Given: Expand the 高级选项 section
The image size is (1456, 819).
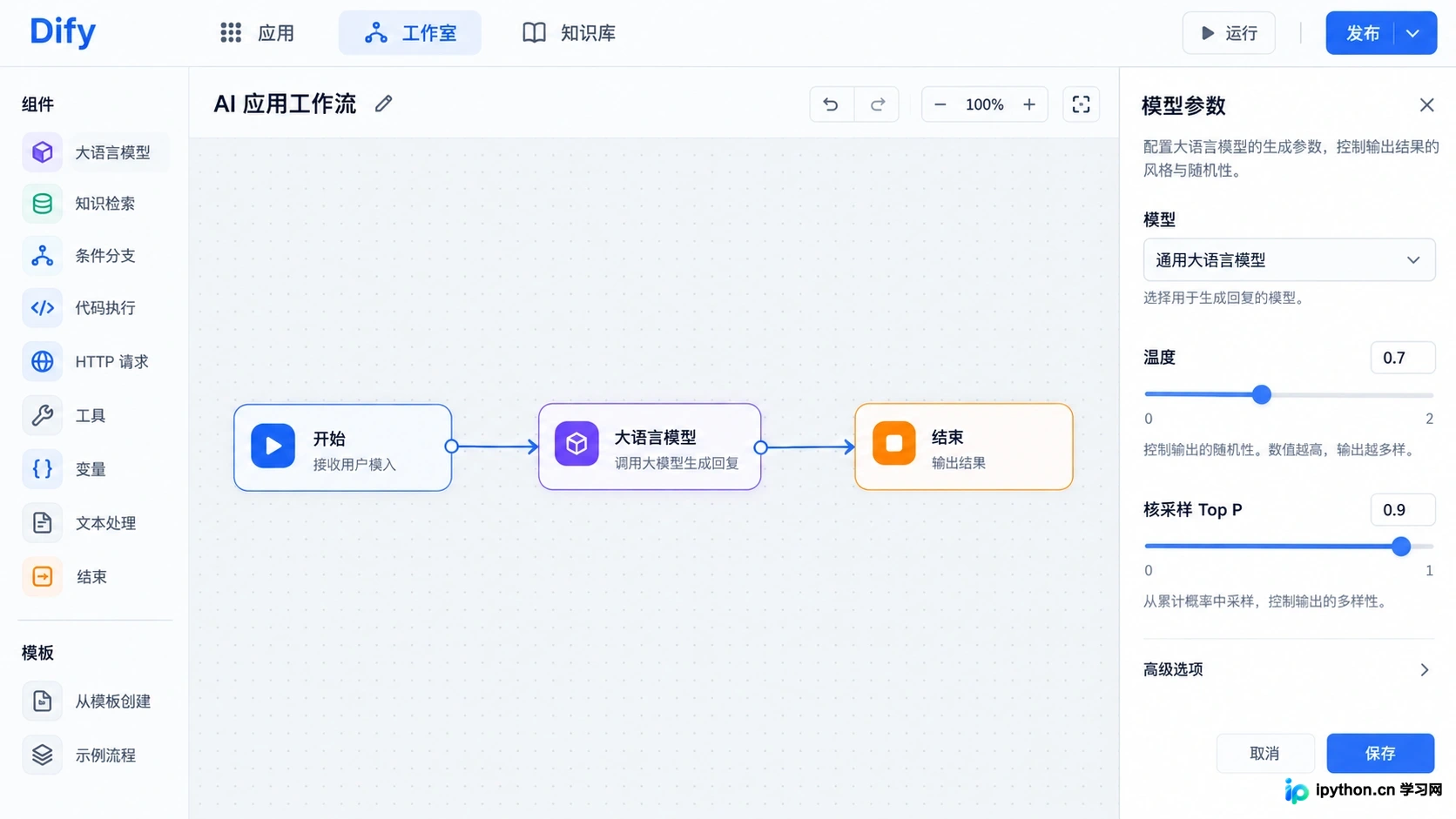Looking at the screenshot, I should click(1288, 669).
